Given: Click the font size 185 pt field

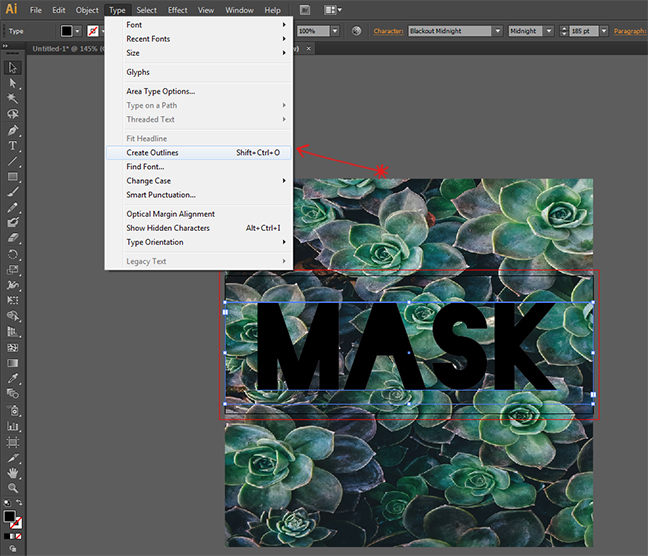Looking at the screenshot, I should coord(584,31).
